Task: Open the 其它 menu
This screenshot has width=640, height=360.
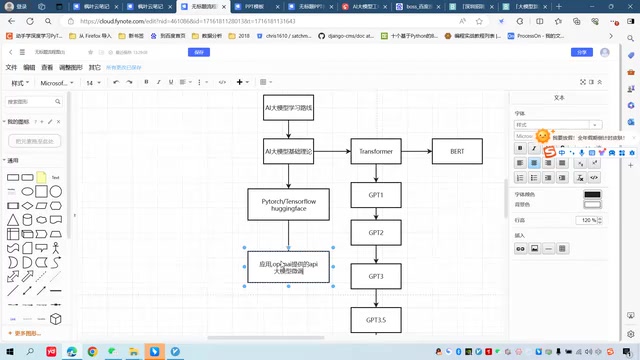Action: point(95,67)
